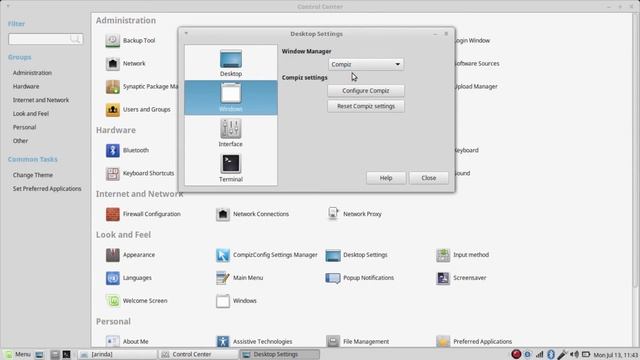640x360 pixels.
Task: Open File Management icon
Action: click(333, 341)
